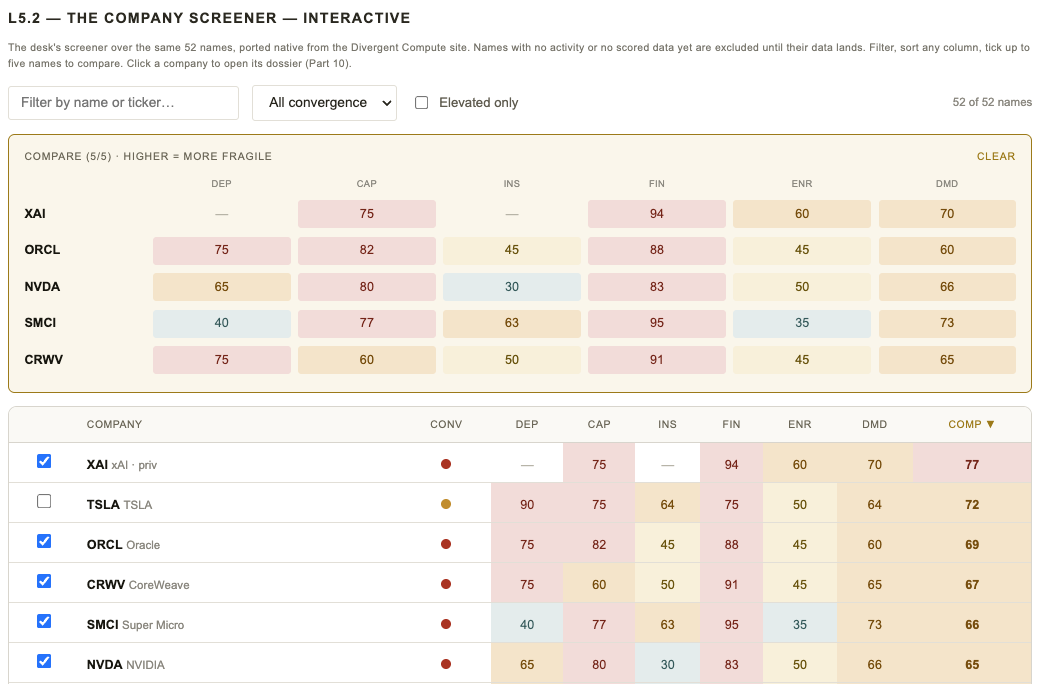The width and height of the screenshot is (1046, 684).
Task: Click the xAI red convergence dot
Action: point(446,464)
